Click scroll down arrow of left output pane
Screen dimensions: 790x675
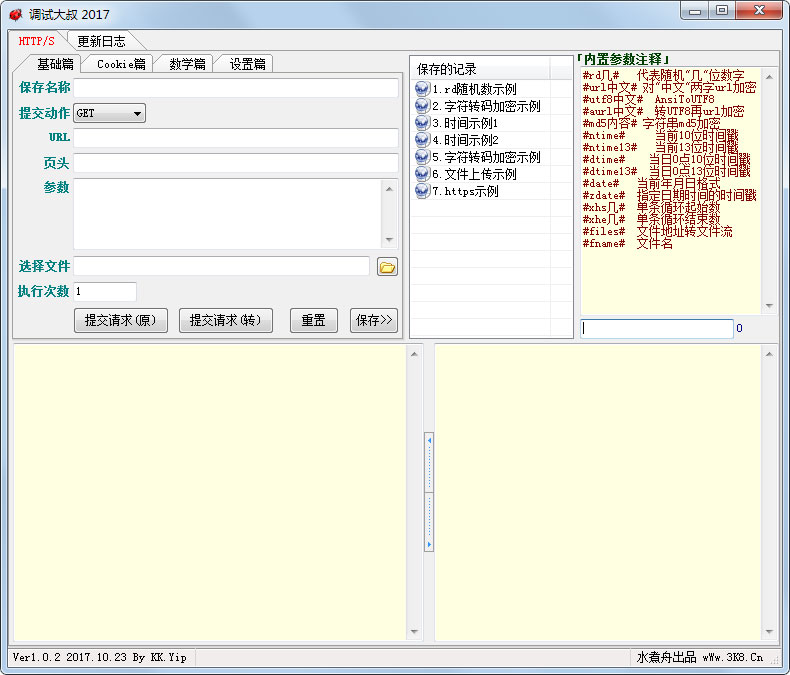414,632
